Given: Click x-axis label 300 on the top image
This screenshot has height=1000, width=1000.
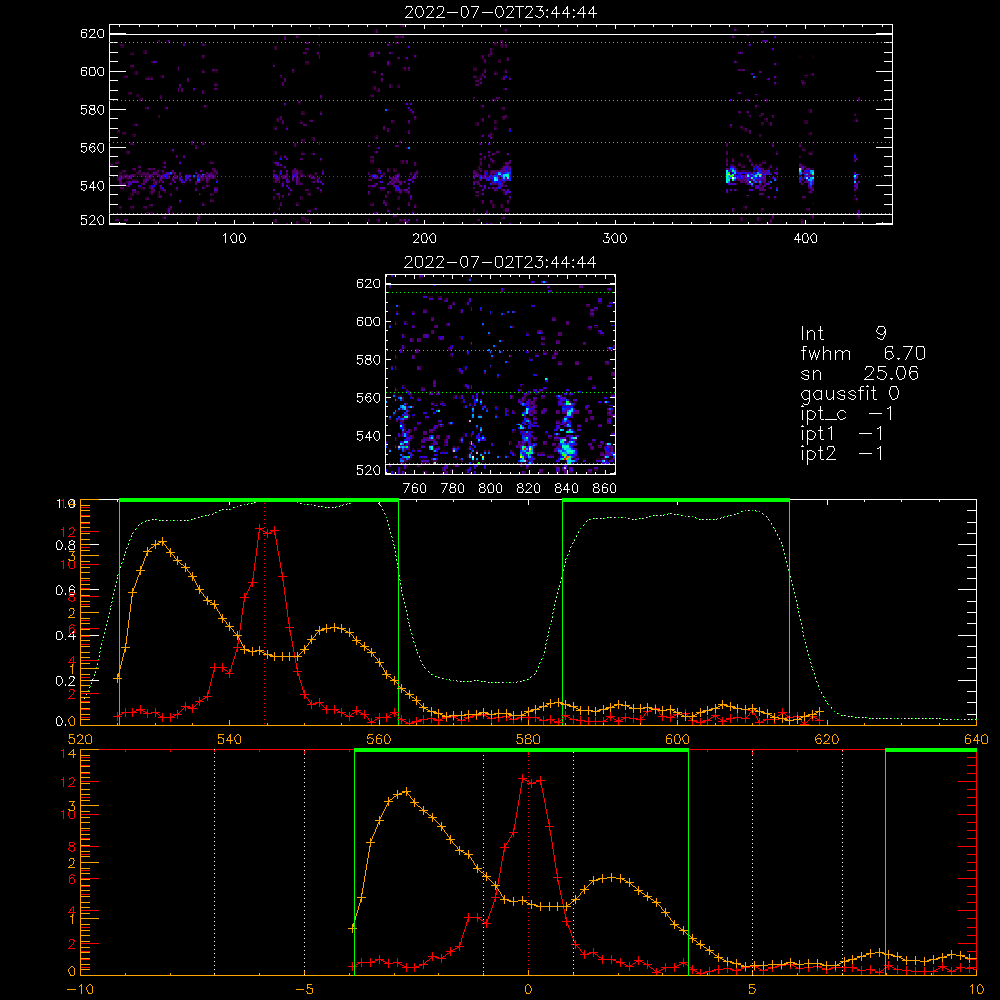Looking at the screenshot, I should 615,239.
